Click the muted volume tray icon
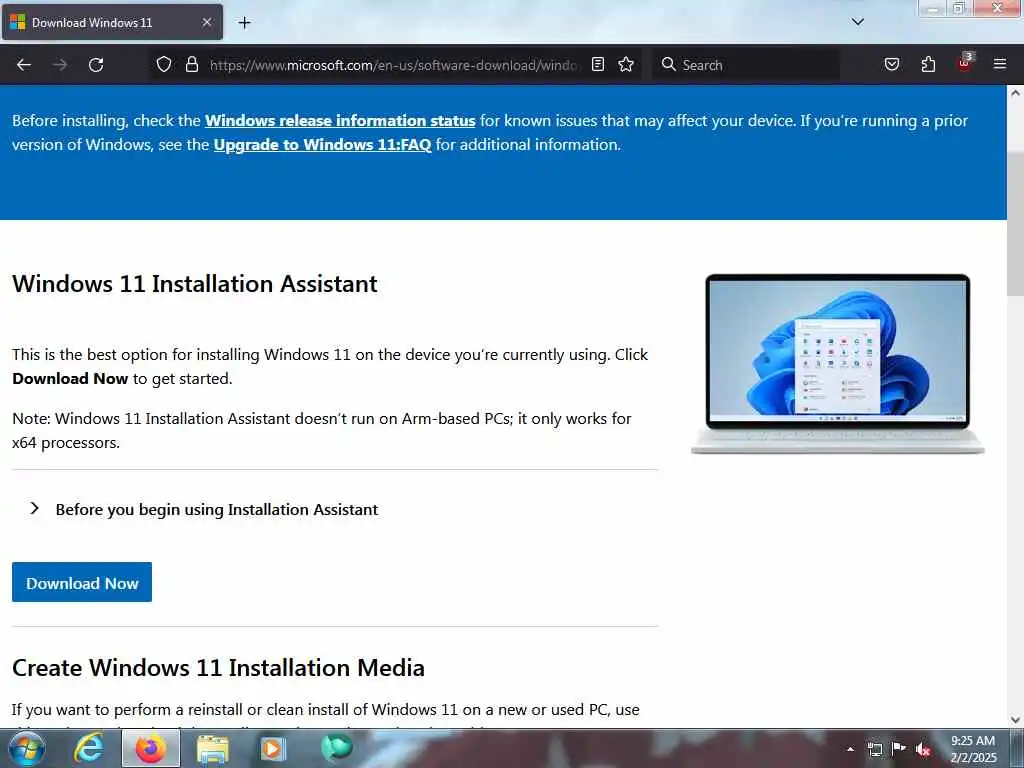Viewport: 1024px width, 768px height. 923,749
